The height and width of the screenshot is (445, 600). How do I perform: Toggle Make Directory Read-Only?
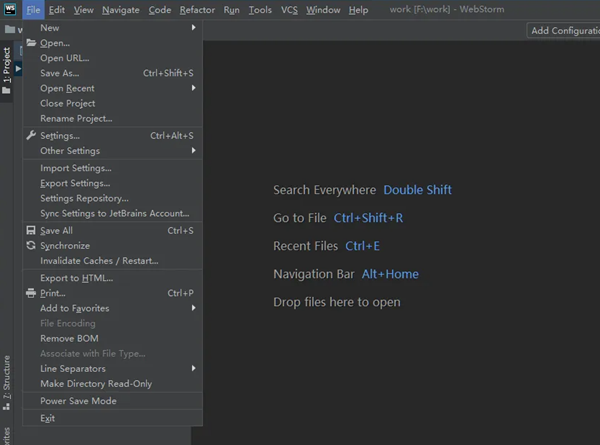coord(96,384)
